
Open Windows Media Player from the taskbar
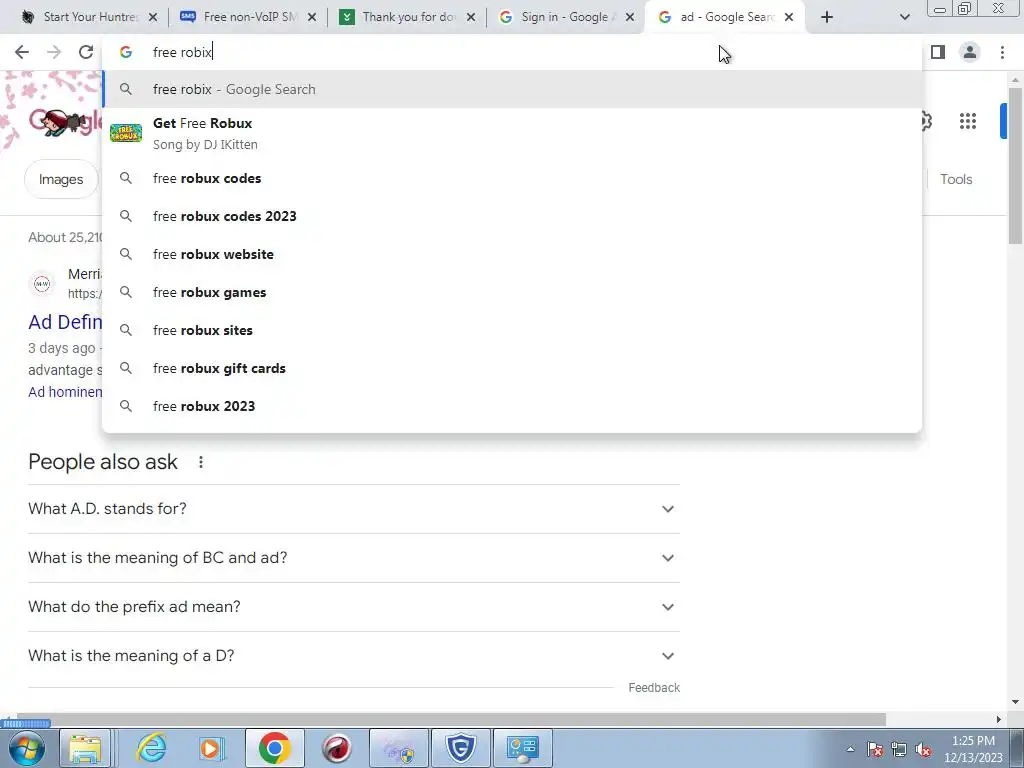212,748
